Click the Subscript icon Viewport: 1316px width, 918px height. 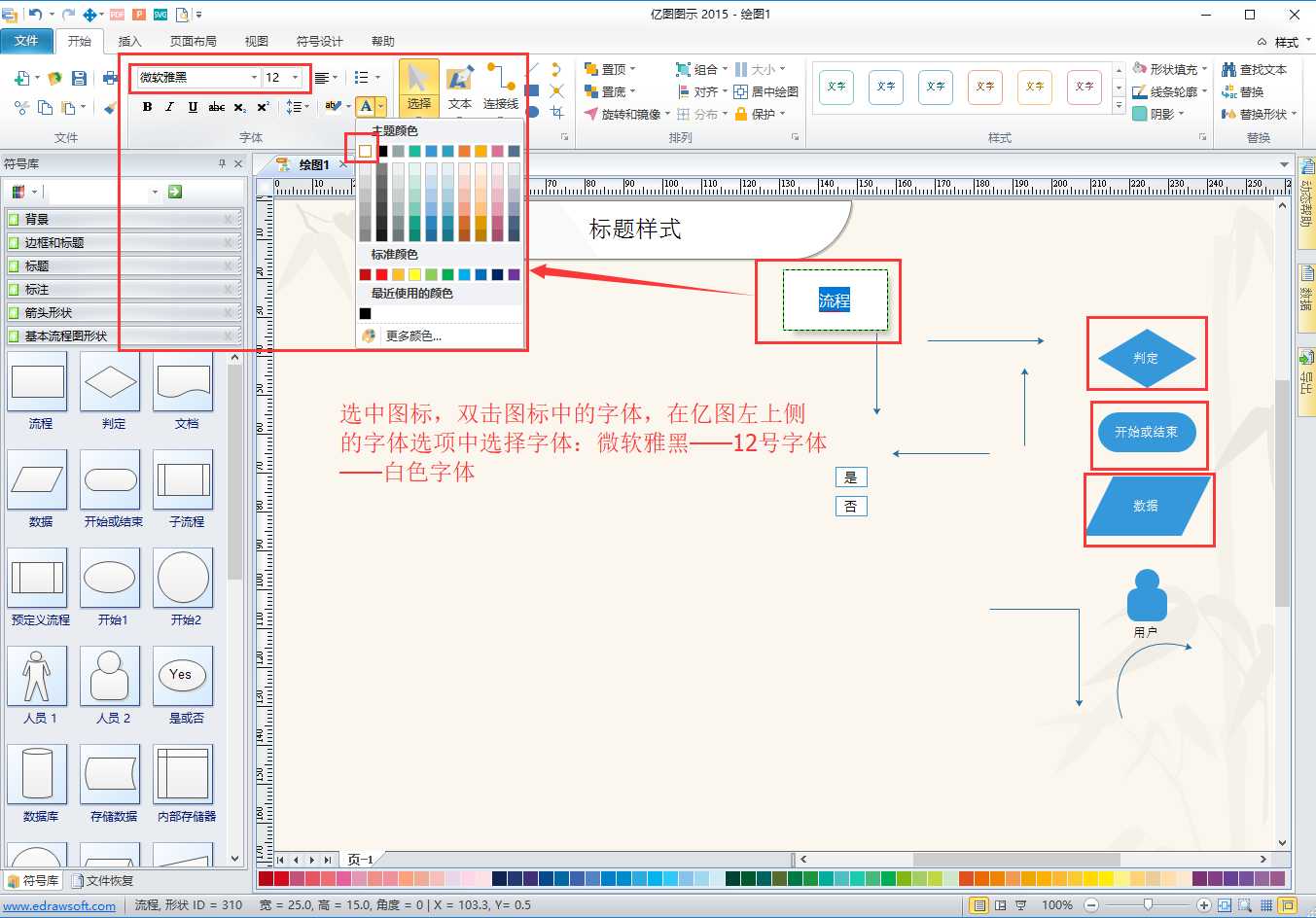tap(239, 107)
